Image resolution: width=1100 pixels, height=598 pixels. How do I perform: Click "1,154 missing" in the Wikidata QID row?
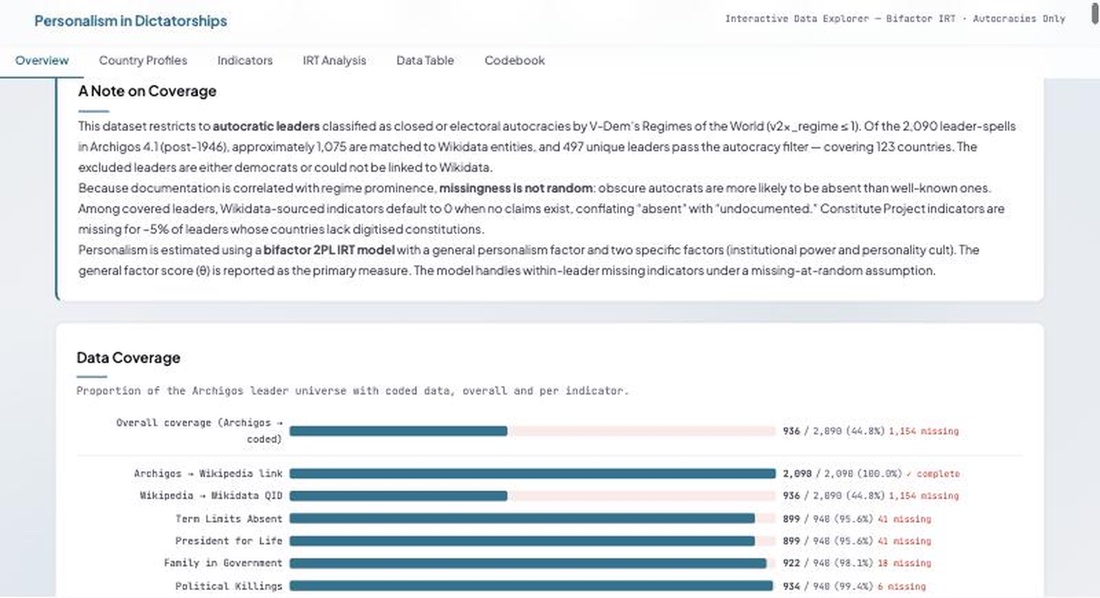(923, 496)
